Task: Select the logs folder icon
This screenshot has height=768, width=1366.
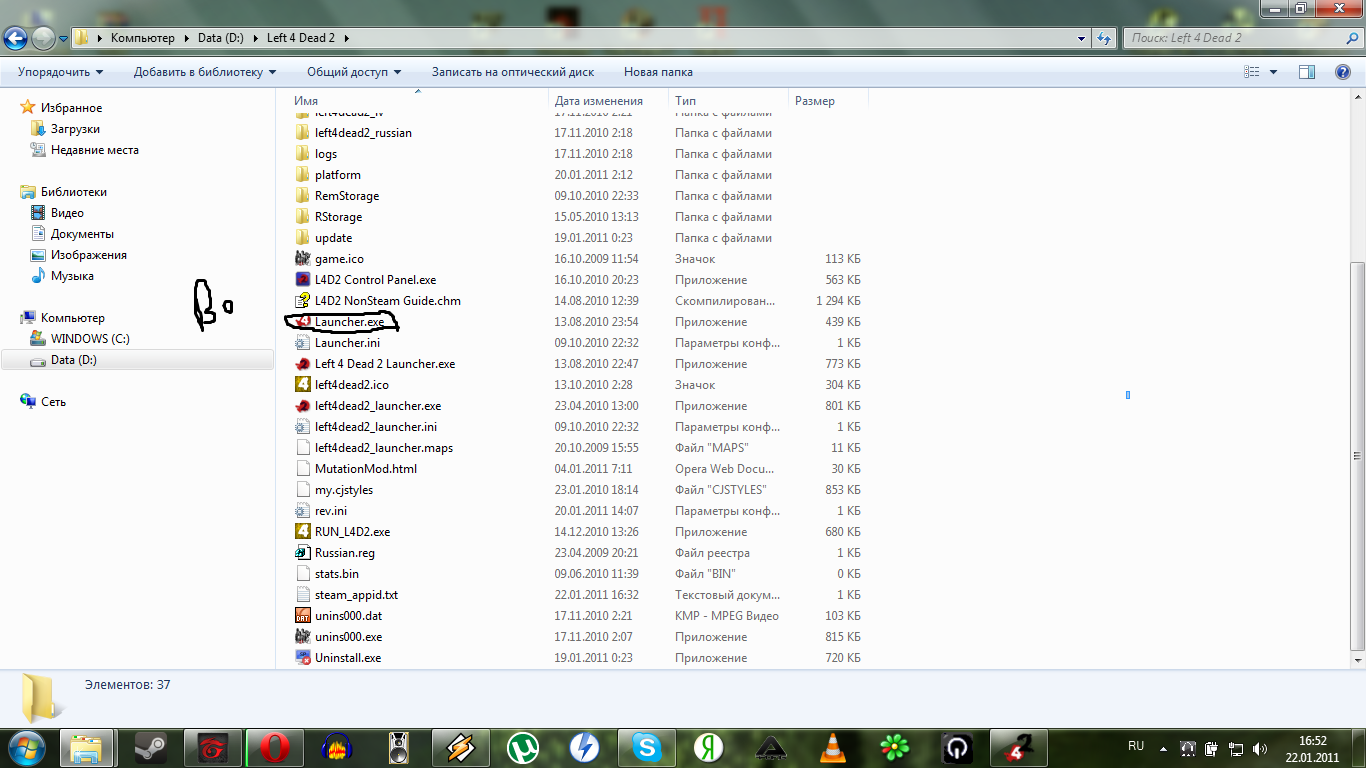Action: tap(303, 154)
